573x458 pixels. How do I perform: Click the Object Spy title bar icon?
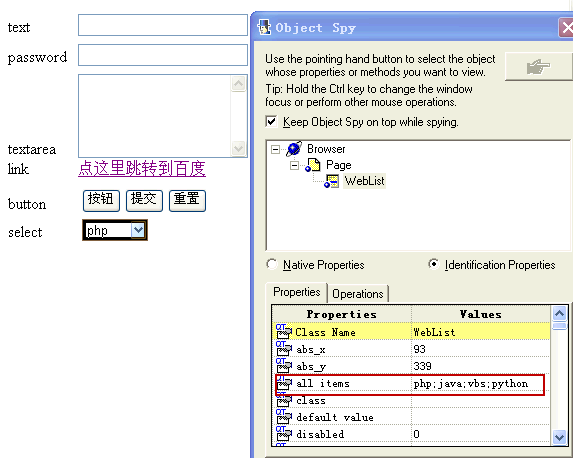[x=264, y=27]
